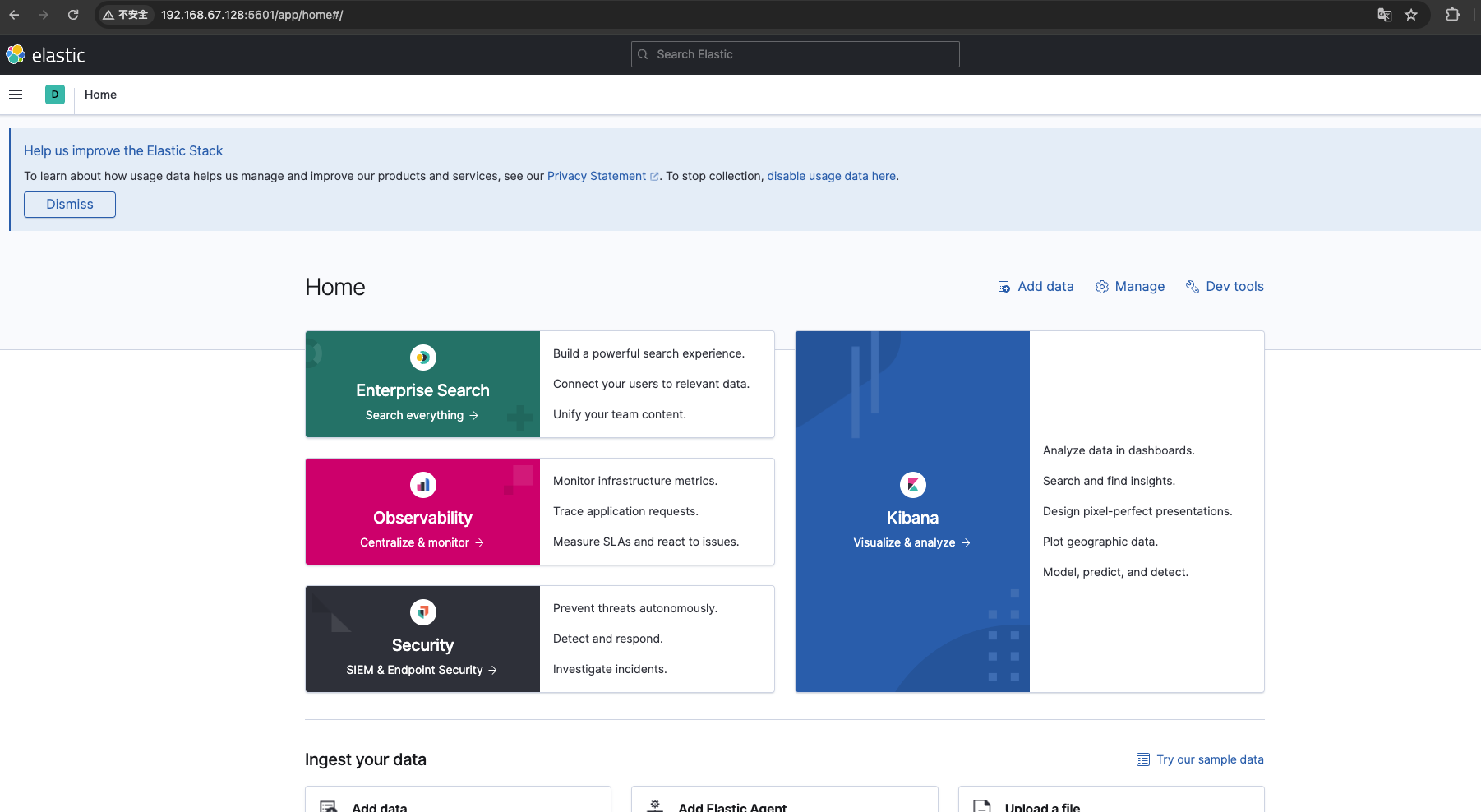The image size is (1481, 812).
Task: Open the green D space avatar
Action: [55, 95]
